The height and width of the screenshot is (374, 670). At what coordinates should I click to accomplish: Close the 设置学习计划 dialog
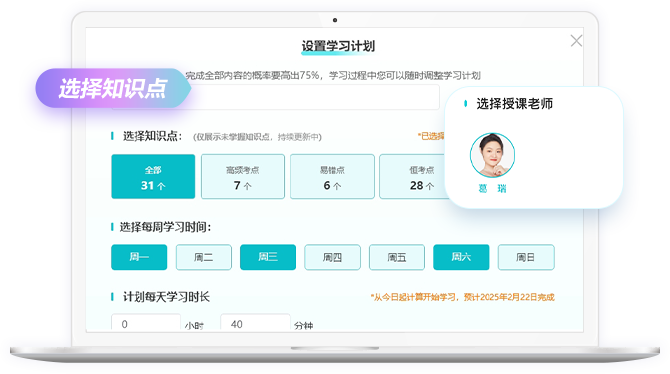pos(576,41)
